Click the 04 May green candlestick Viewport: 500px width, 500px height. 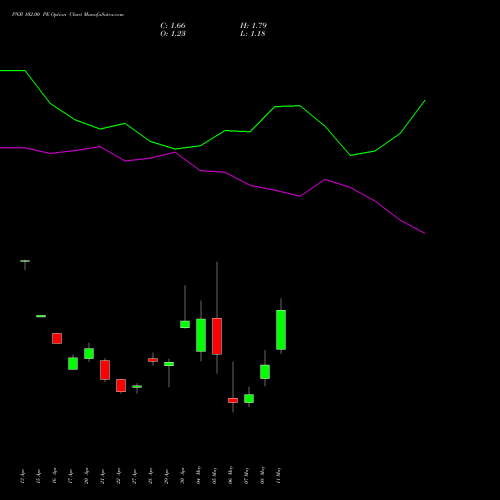(201, 335)
